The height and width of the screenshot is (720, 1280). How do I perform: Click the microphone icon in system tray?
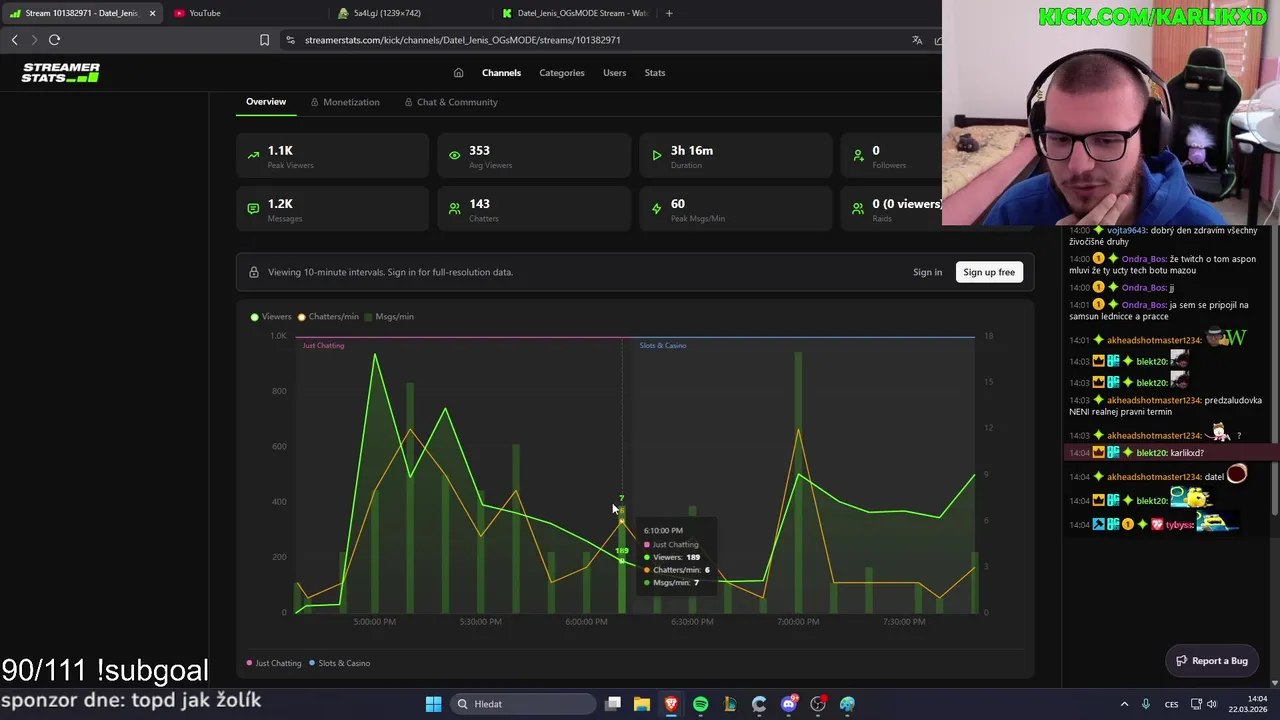point(1146,704)
